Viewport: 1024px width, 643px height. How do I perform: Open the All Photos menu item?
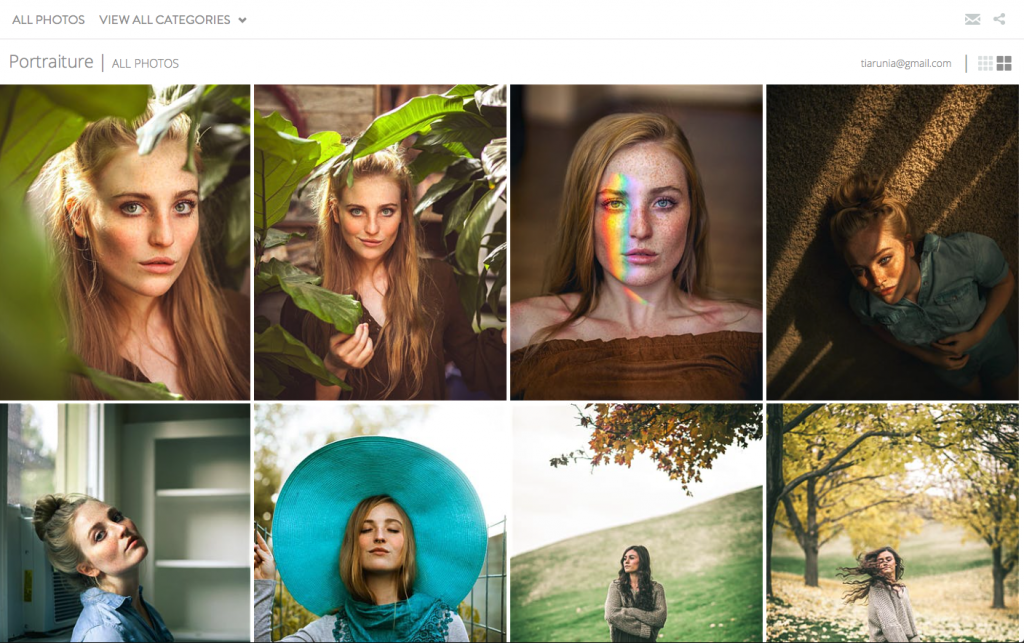48,20
